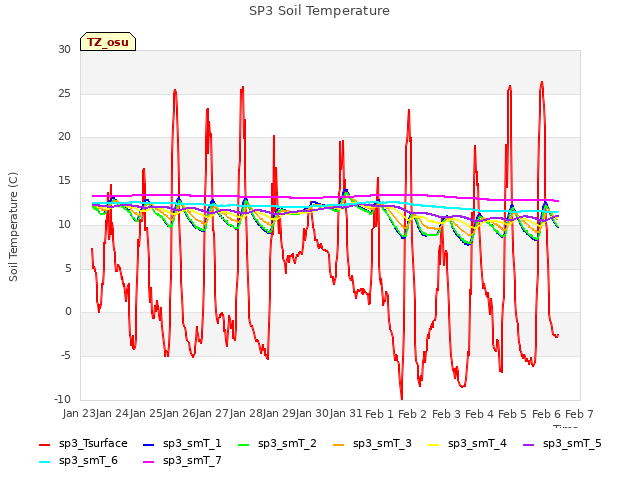Click the 15 y-axis tick label
The height and width of the screenshot is (480, 640).
tap(64, 180)
